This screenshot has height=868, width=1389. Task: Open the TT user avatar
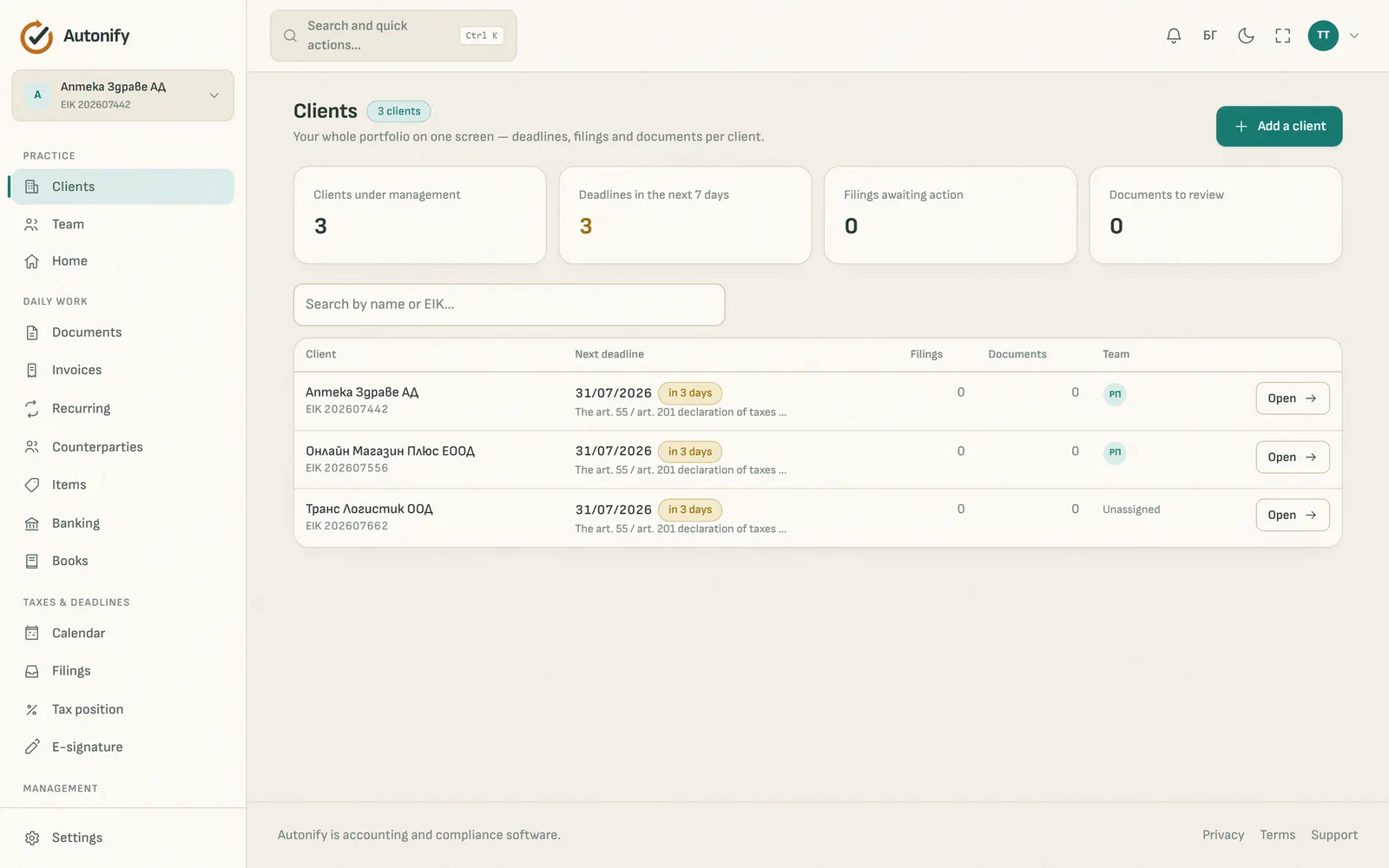coord(1323,36)
